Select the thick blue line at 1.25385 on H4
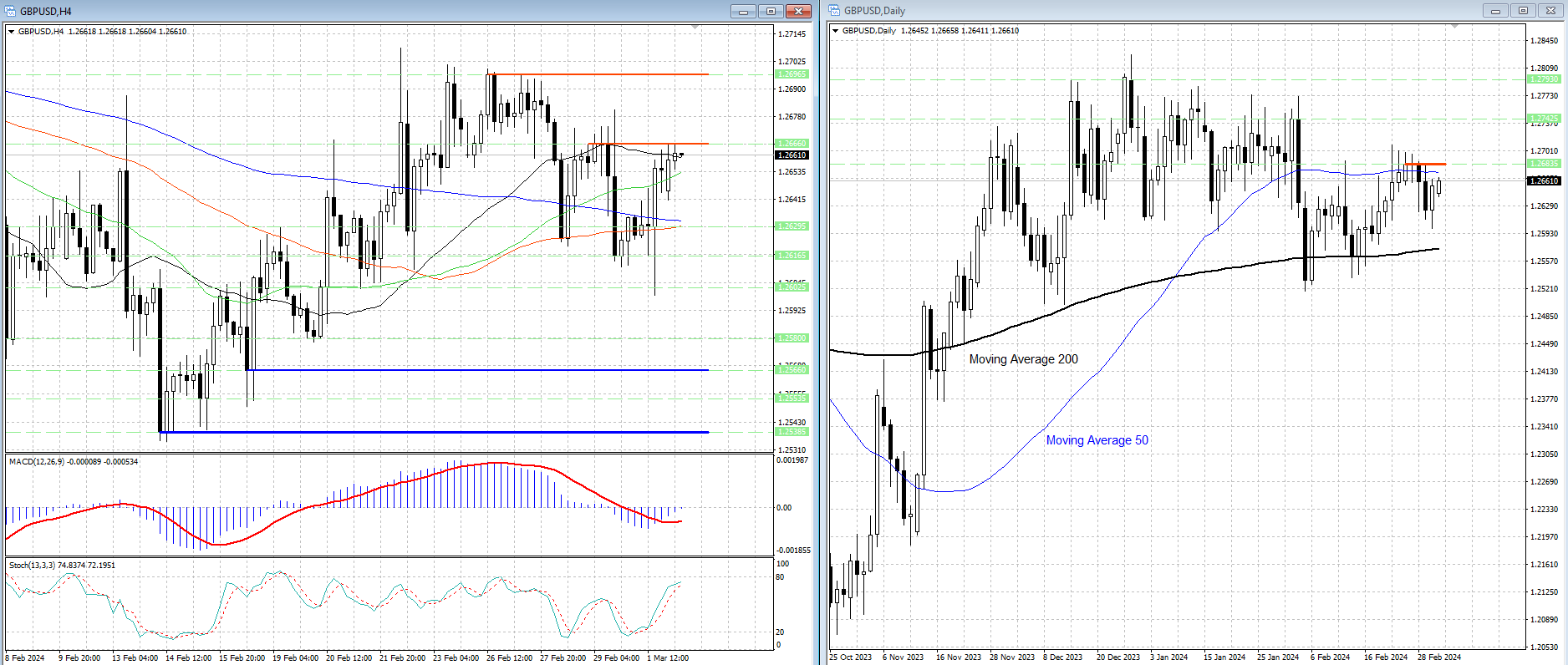 pyautogui.click(x=434, y=432)
